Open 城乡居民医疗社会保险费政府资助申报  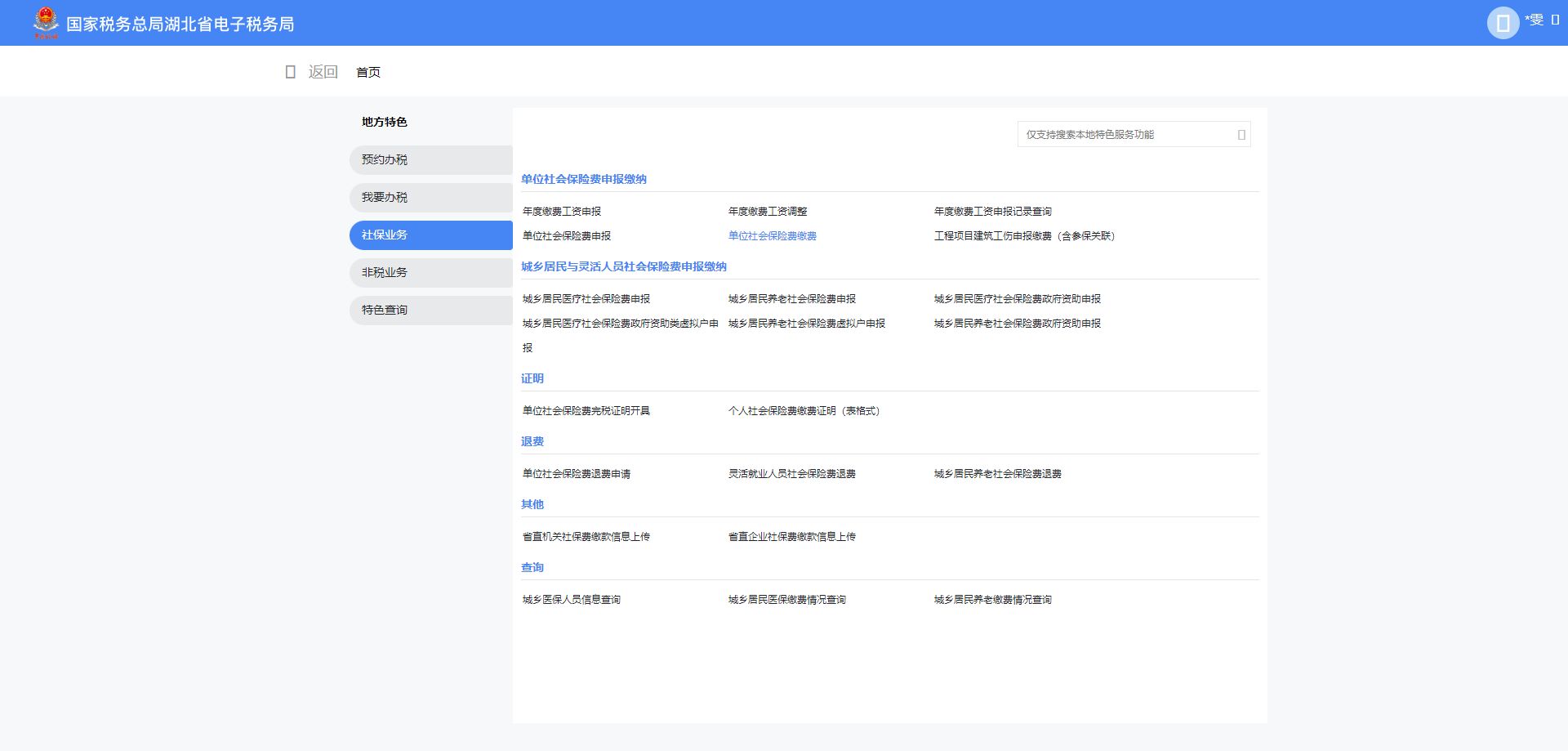[x=1018, y=299]
